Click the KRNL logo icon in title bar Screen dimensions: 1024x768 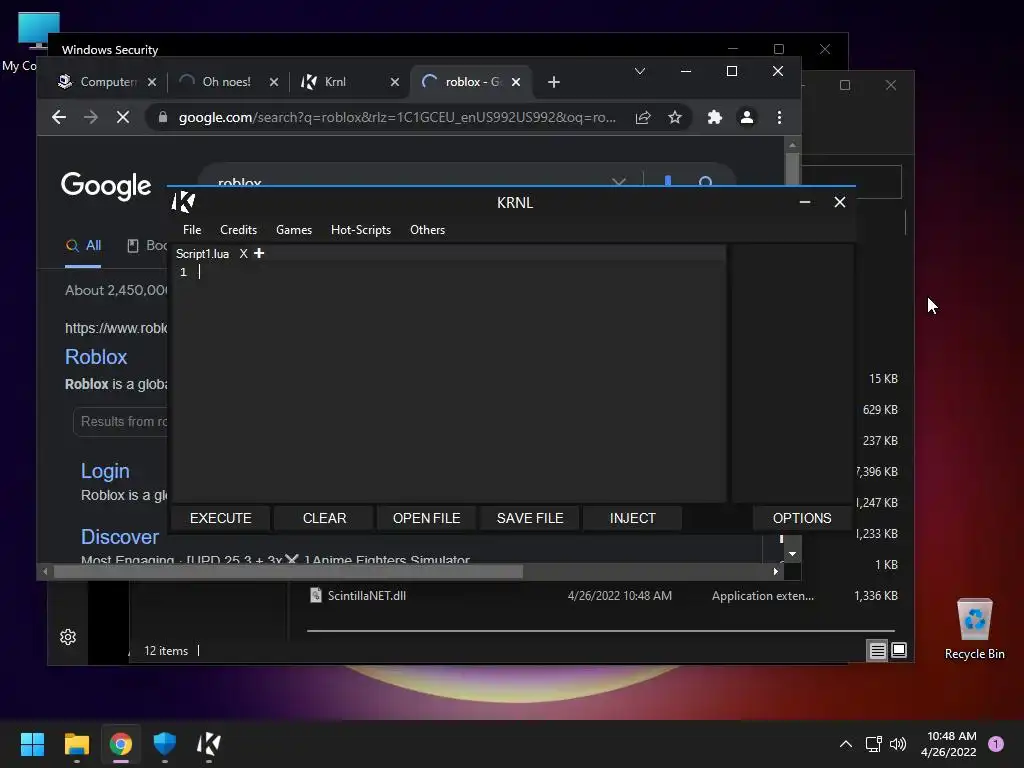tap(184, 202)
